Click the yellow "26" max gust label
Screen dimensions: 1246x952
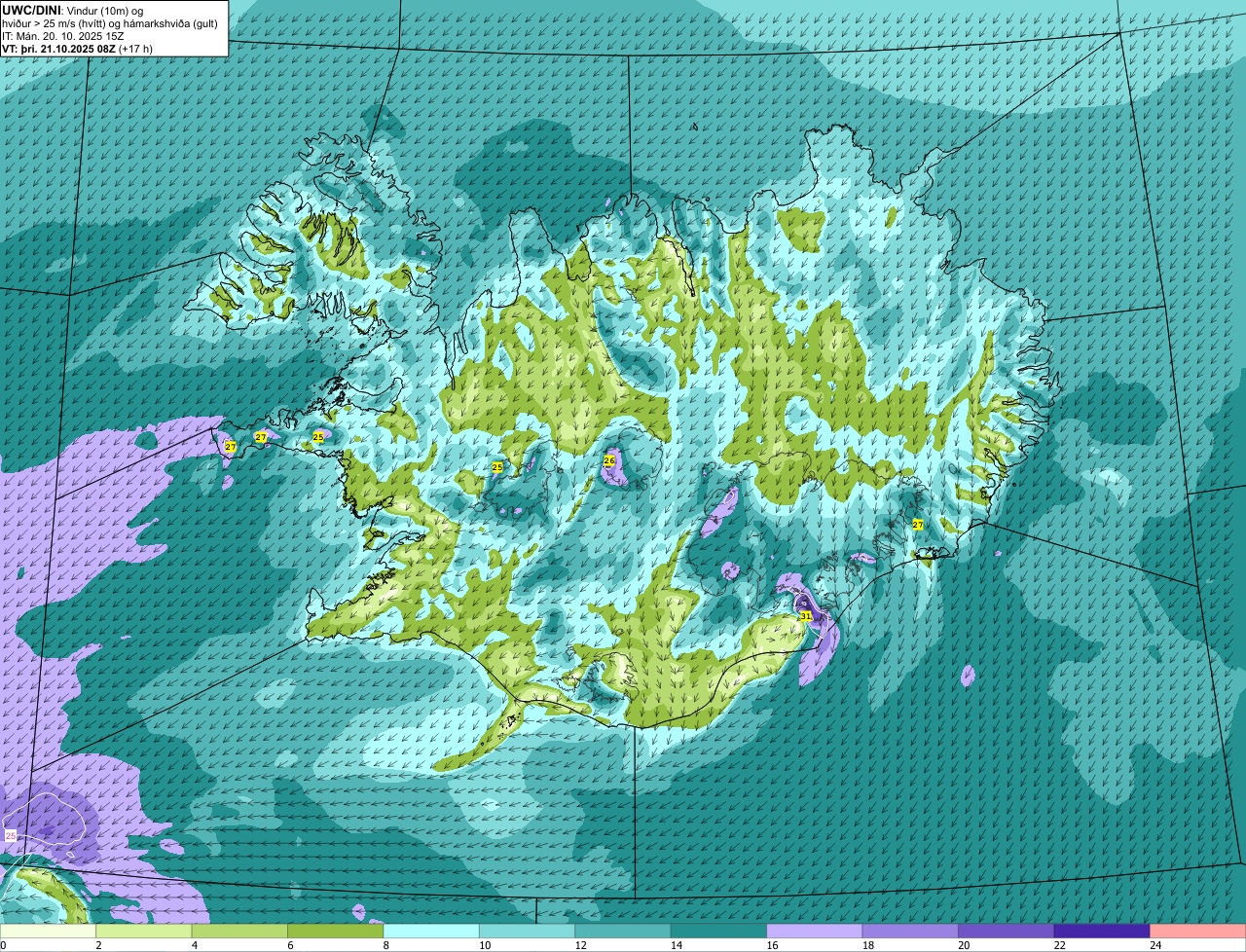pos(609,460)
